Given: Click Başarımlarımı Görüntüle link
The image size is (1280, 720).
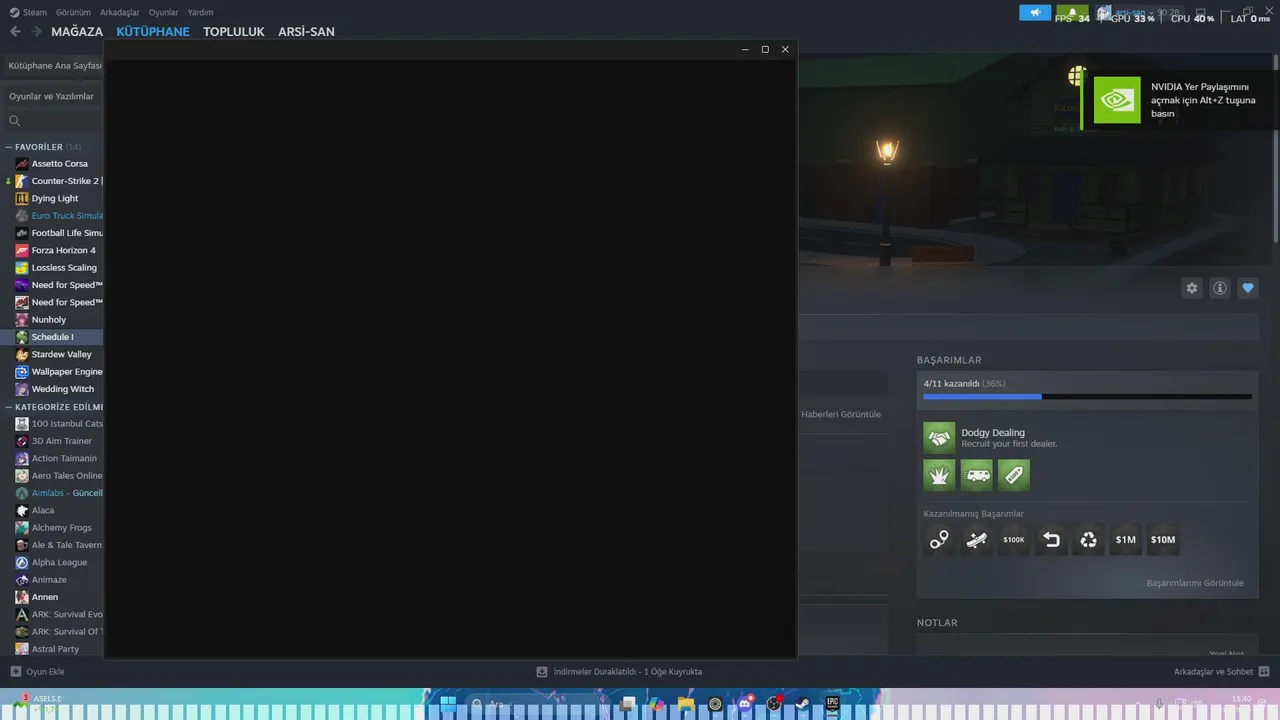Looking at the screenshot, I should pyautogui.click(x=1195, y=583).
